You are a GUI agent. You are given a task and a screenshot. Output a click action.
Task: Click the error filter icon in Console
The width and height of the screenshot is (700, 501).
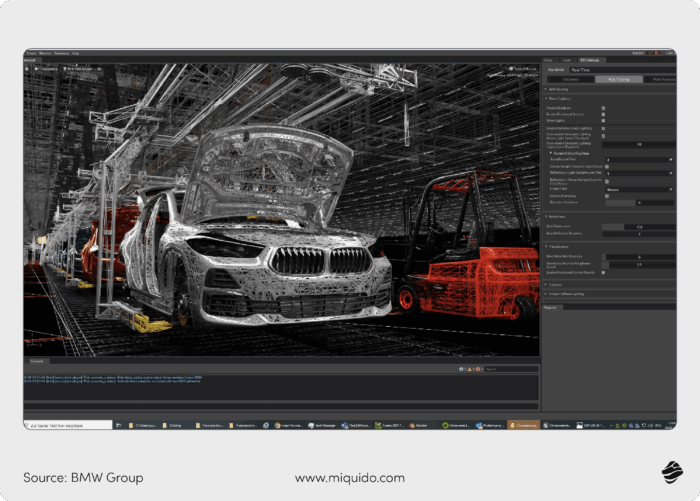click(x=478, y=369)
